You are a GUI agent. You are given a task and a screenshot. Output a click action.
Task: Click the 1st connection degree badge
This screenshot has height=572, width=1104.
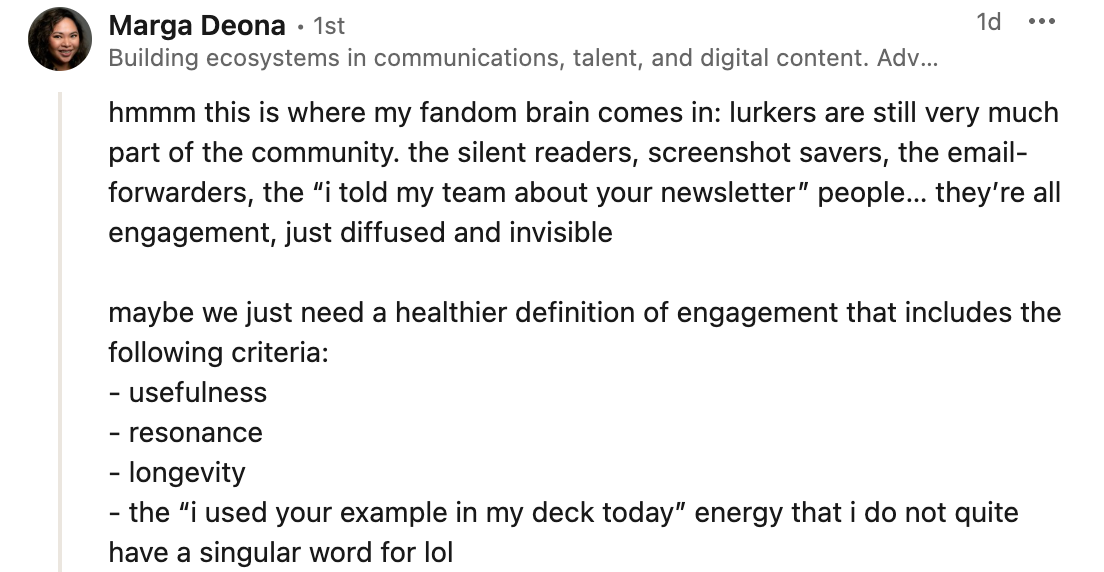[x=329, y=26]
